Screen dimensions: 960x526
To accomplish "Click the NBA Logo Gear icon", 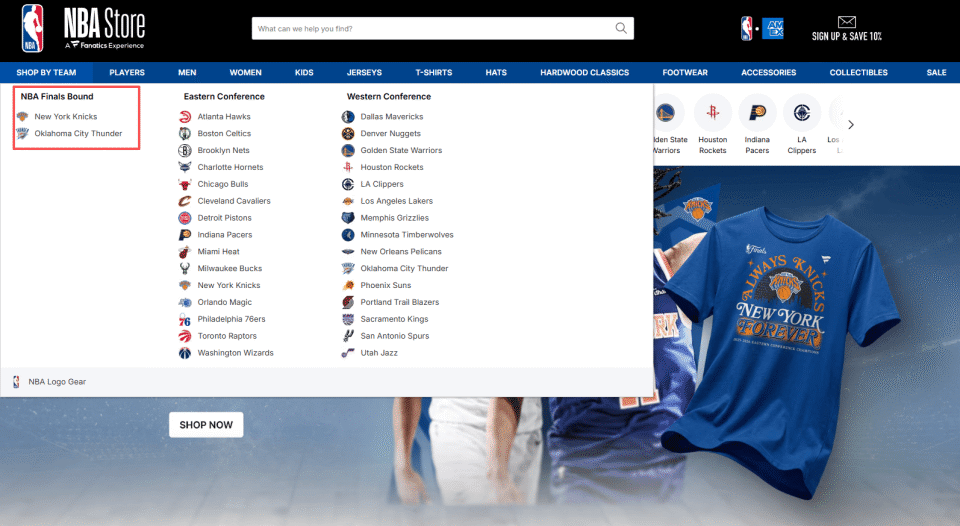I will pyautogui.click(x=17, y=381).
